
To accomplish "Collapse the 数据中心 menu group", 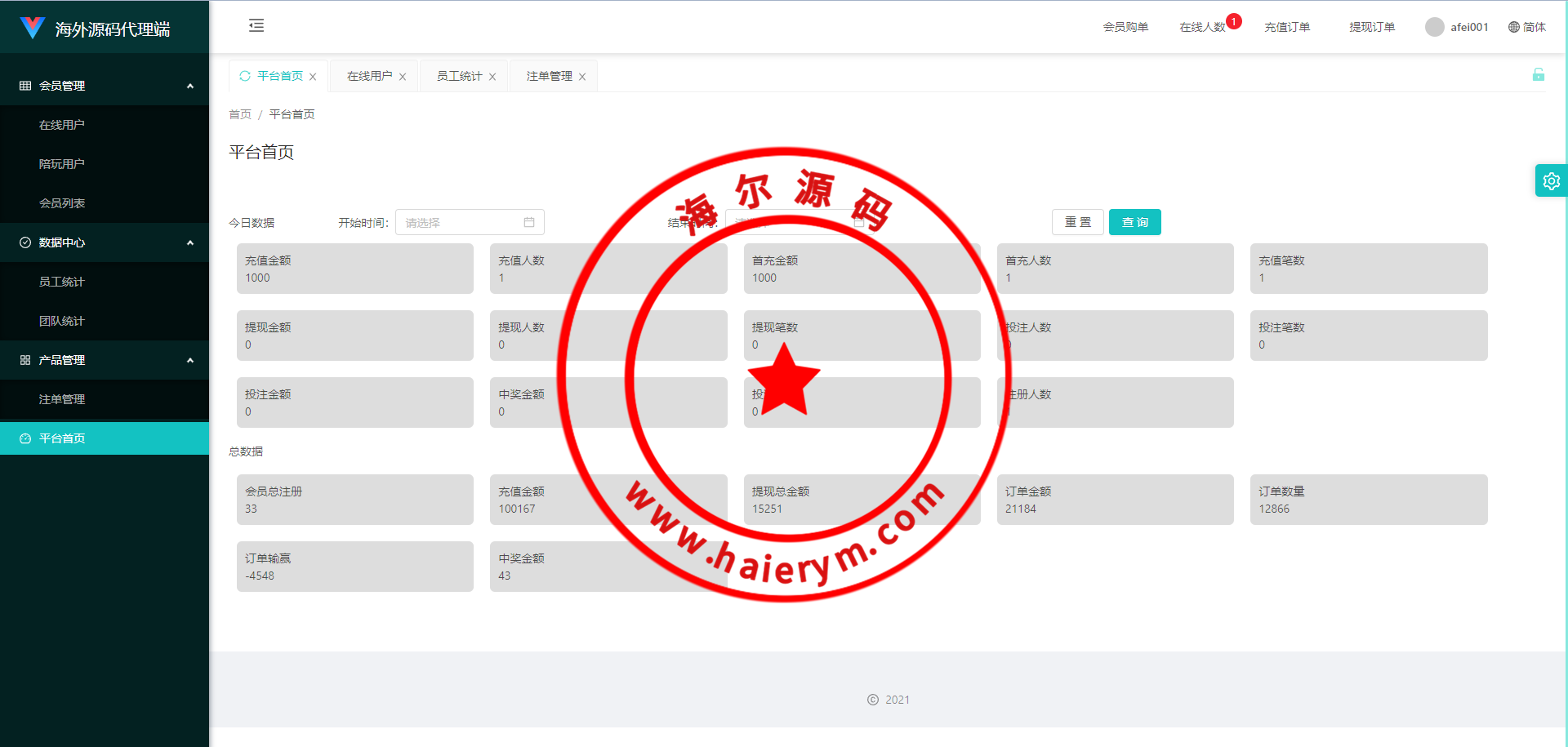I will click(189, 242).
